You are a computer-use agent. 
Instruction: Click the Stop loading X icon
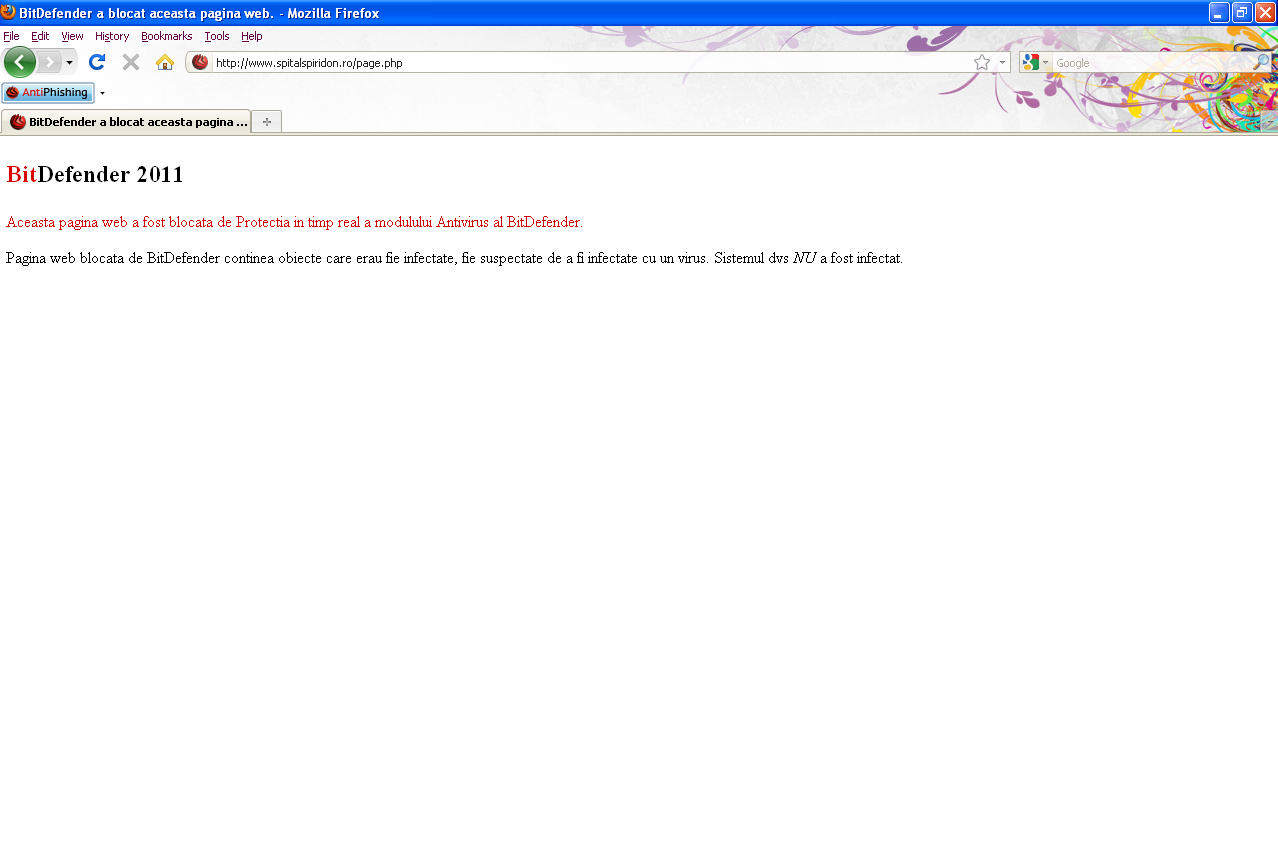click(131, 62)
